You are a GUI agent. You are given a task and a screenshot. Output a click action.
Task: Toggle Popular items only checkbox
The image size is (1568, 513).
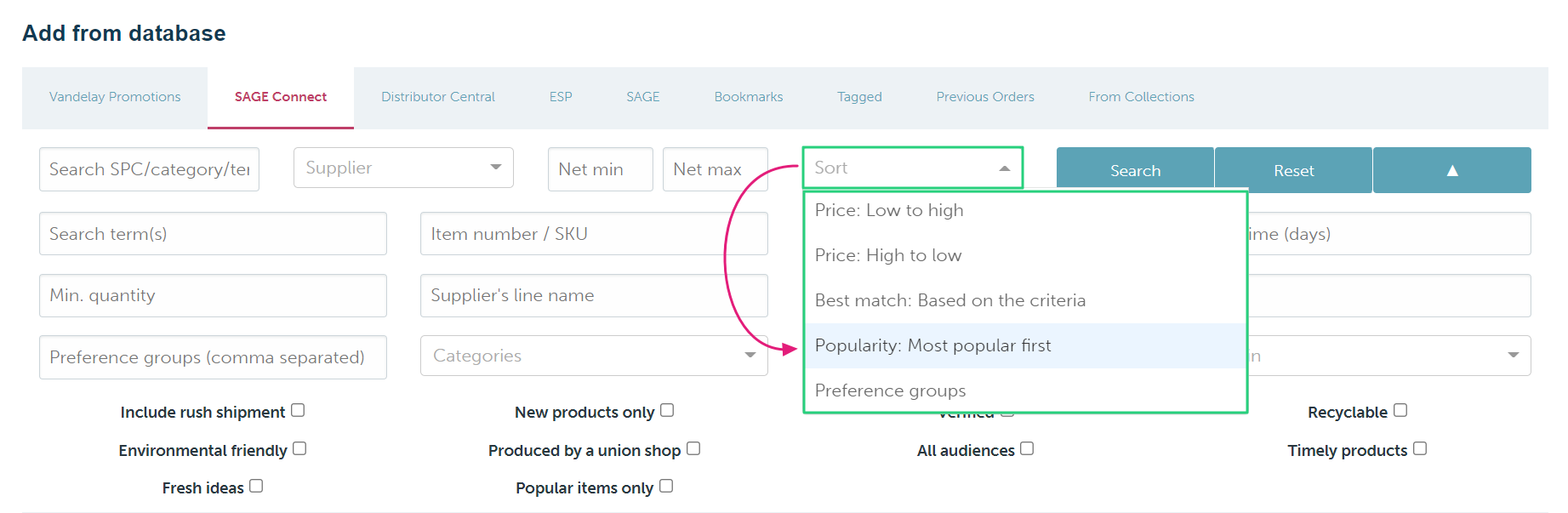[x=666, y=486]
